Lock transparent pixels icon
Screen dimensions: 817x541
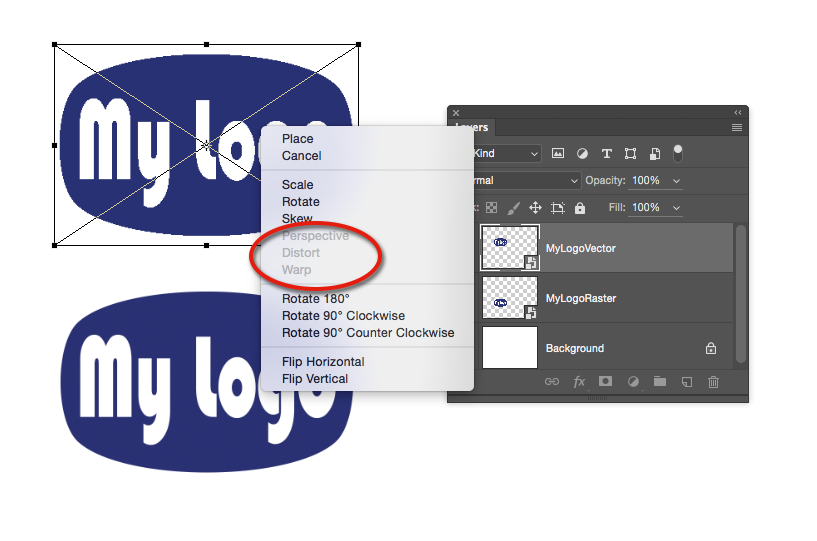coord(491,208)
